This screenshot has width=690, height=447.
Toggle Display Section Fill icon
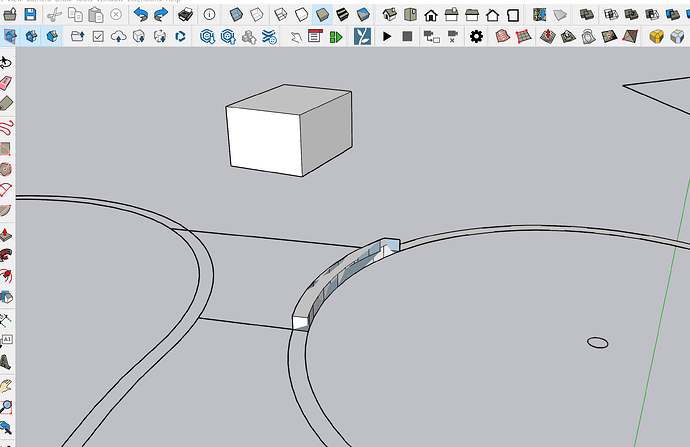pyautogui.click(x=52, y=36)
